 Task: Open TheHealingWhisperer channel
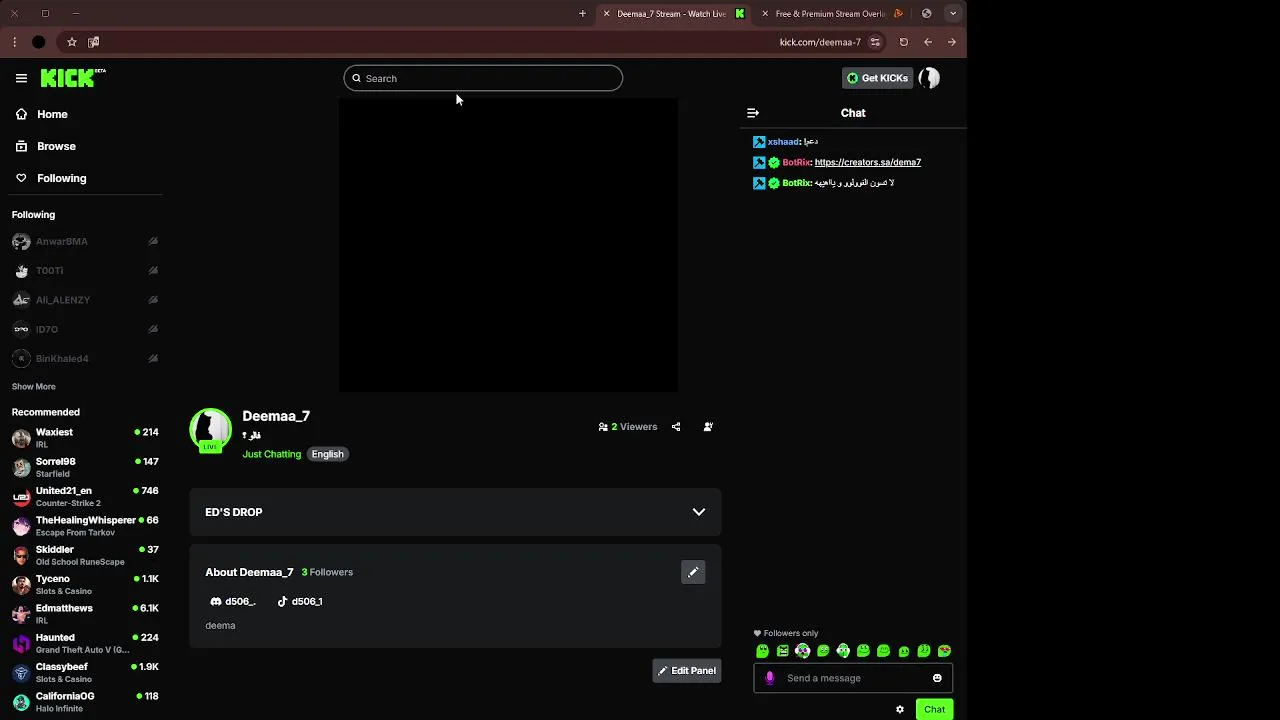[84, 526]
